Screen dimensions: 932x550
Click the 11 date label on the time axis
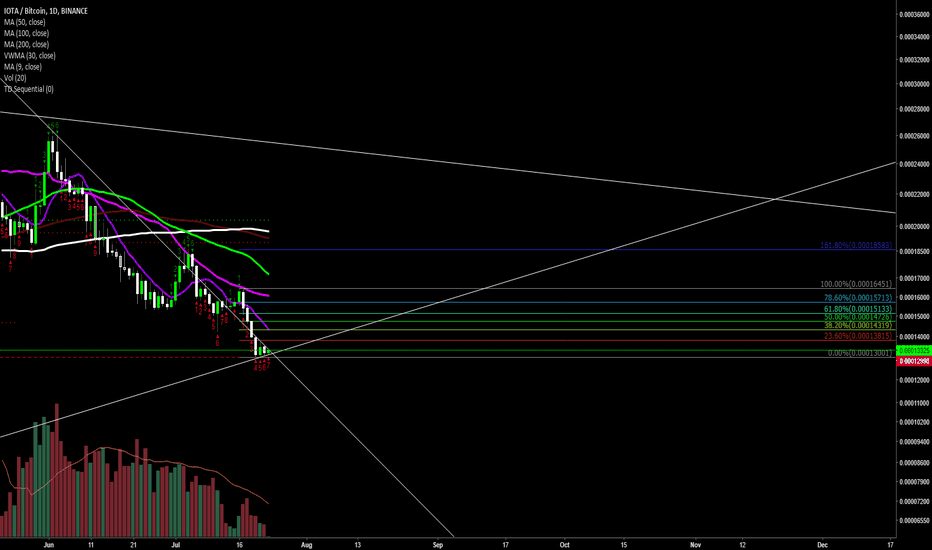click(91, 545)
